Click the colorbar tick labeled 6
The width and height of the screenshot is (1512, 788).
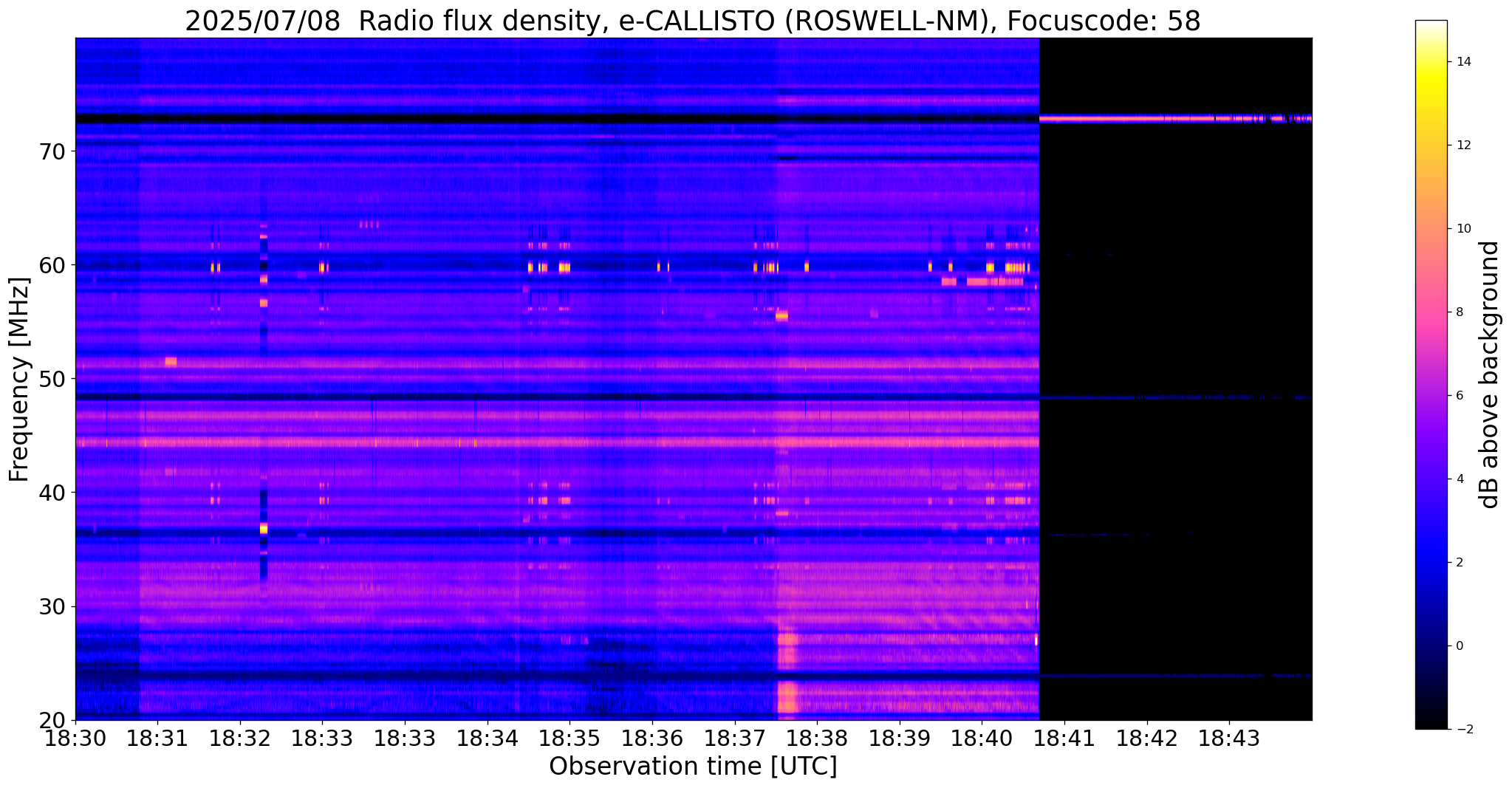point(1459,396)
